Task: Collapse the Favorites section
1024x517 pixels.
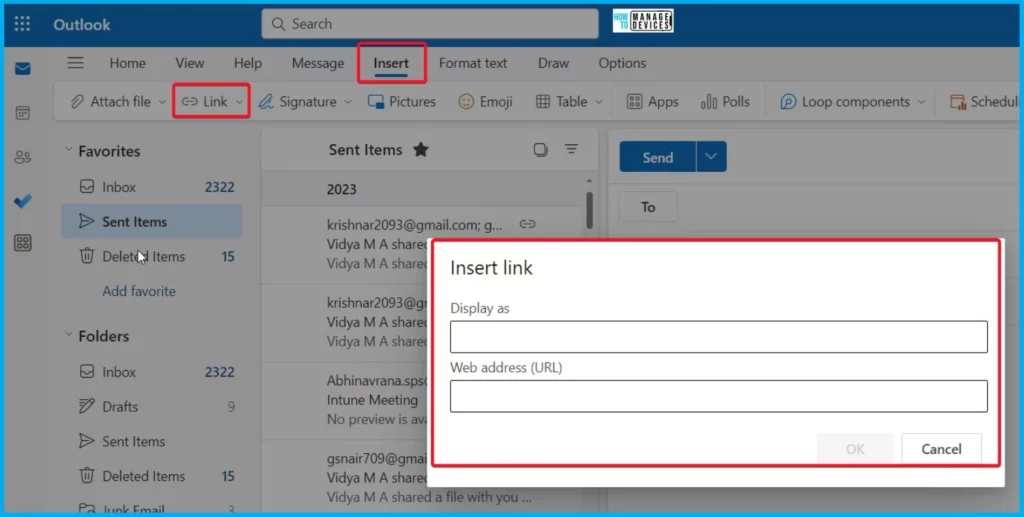Action: (68, 150)
